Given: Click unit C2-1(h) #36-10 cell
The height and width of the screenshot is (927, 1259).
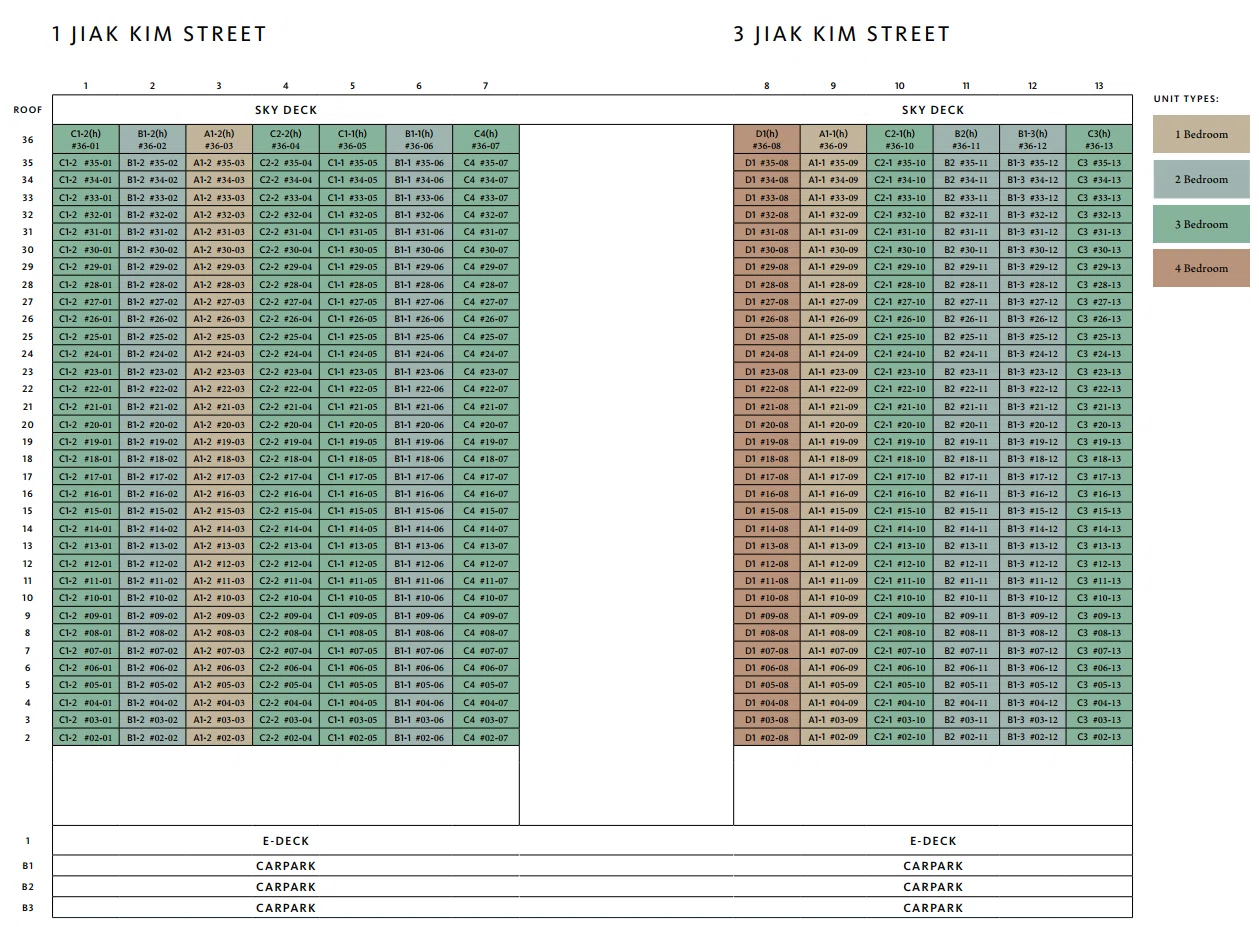Looking at the screenshot, I should (x=900, y=139).
